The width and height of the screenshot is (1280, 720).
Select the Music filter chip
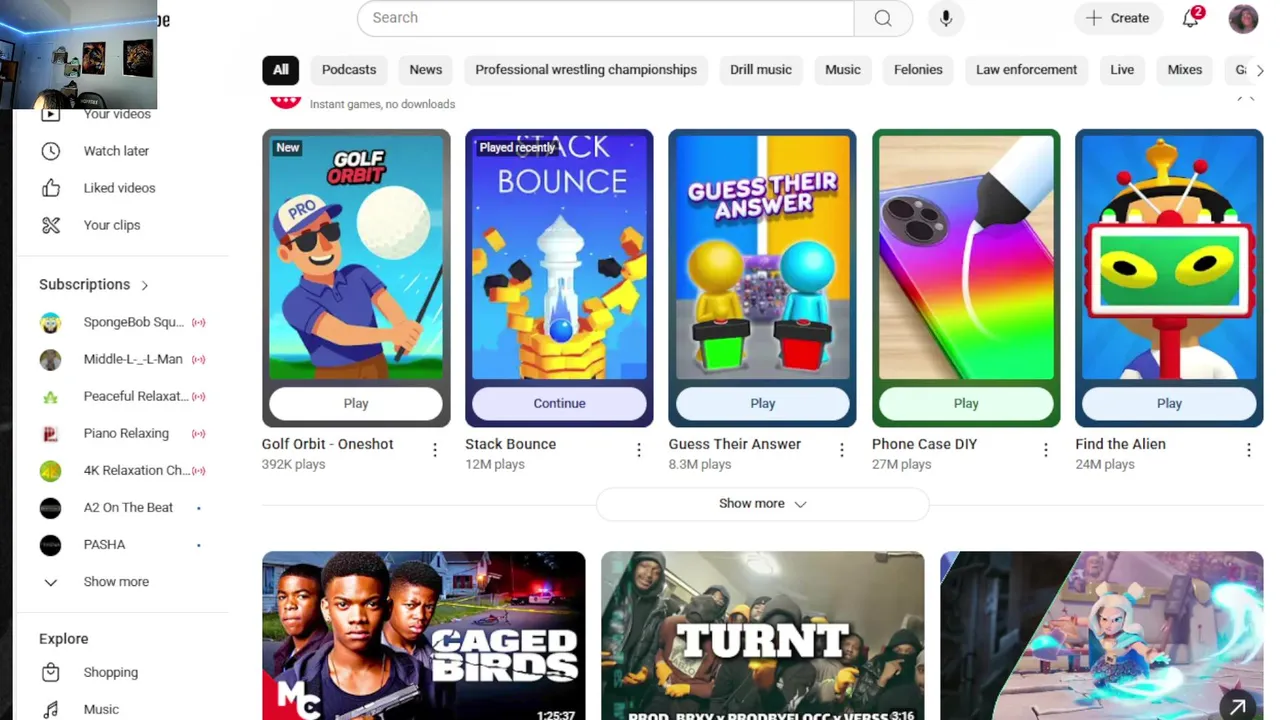843,70
